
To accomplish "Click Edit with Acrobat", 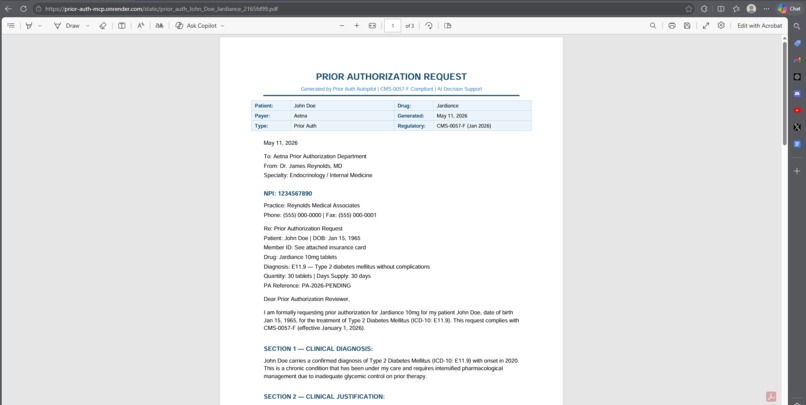I will pyautogui.click(x=760, y=26).
